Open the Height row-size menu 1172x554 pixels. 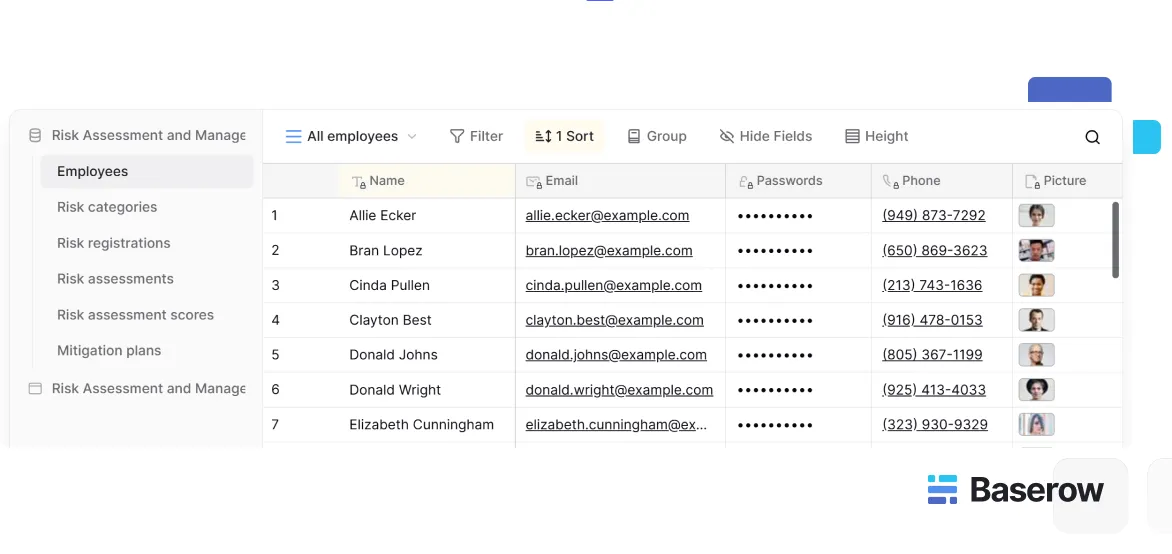pos(876,137)
